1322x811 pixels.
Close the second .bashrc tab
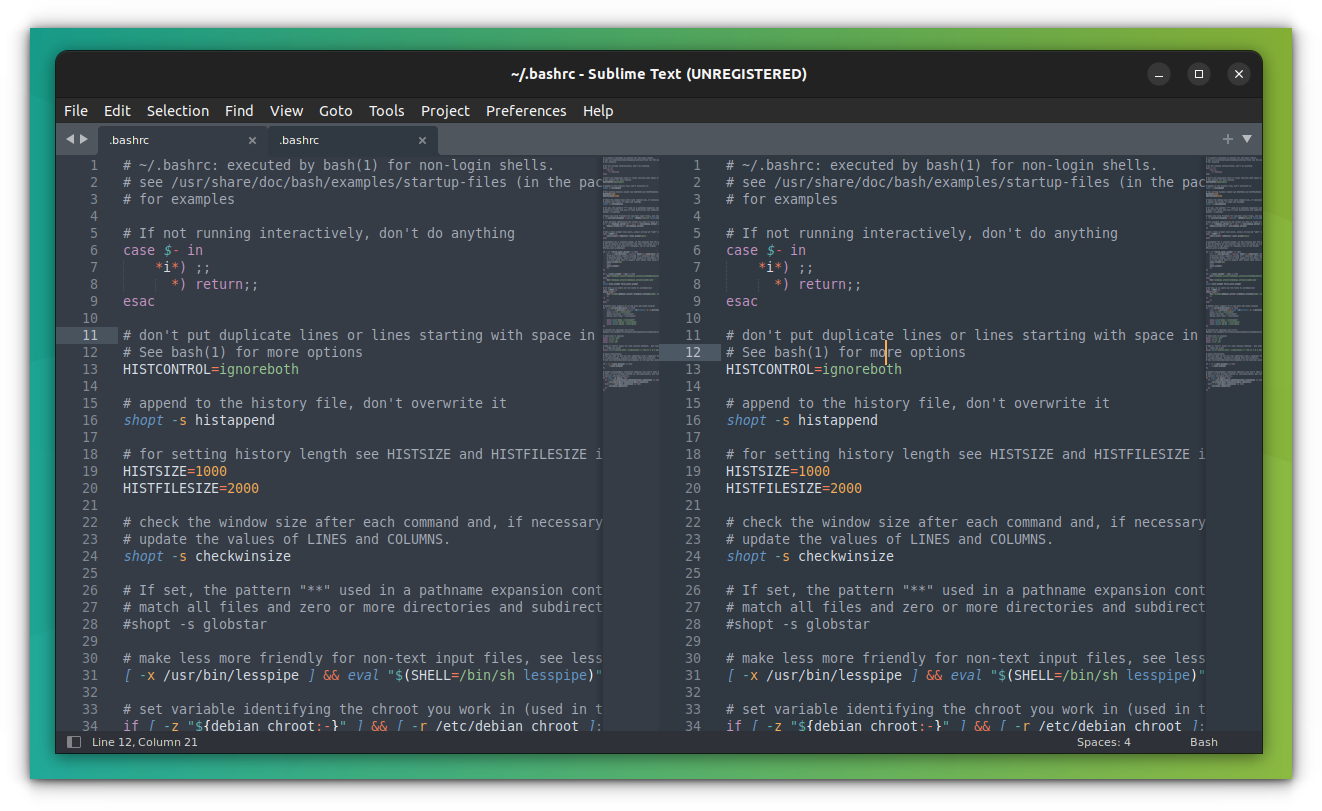[422, 141]
